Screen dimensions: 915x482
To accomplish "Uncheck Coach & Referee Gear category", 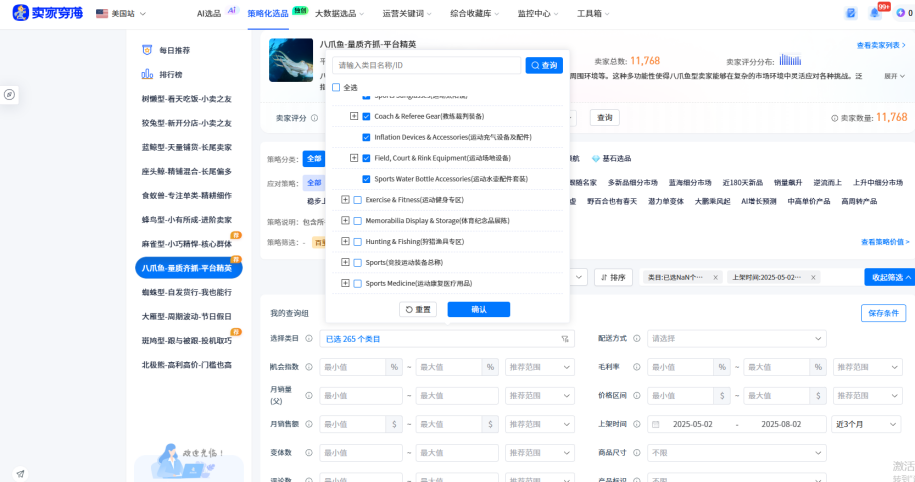I will coord(366,117).
